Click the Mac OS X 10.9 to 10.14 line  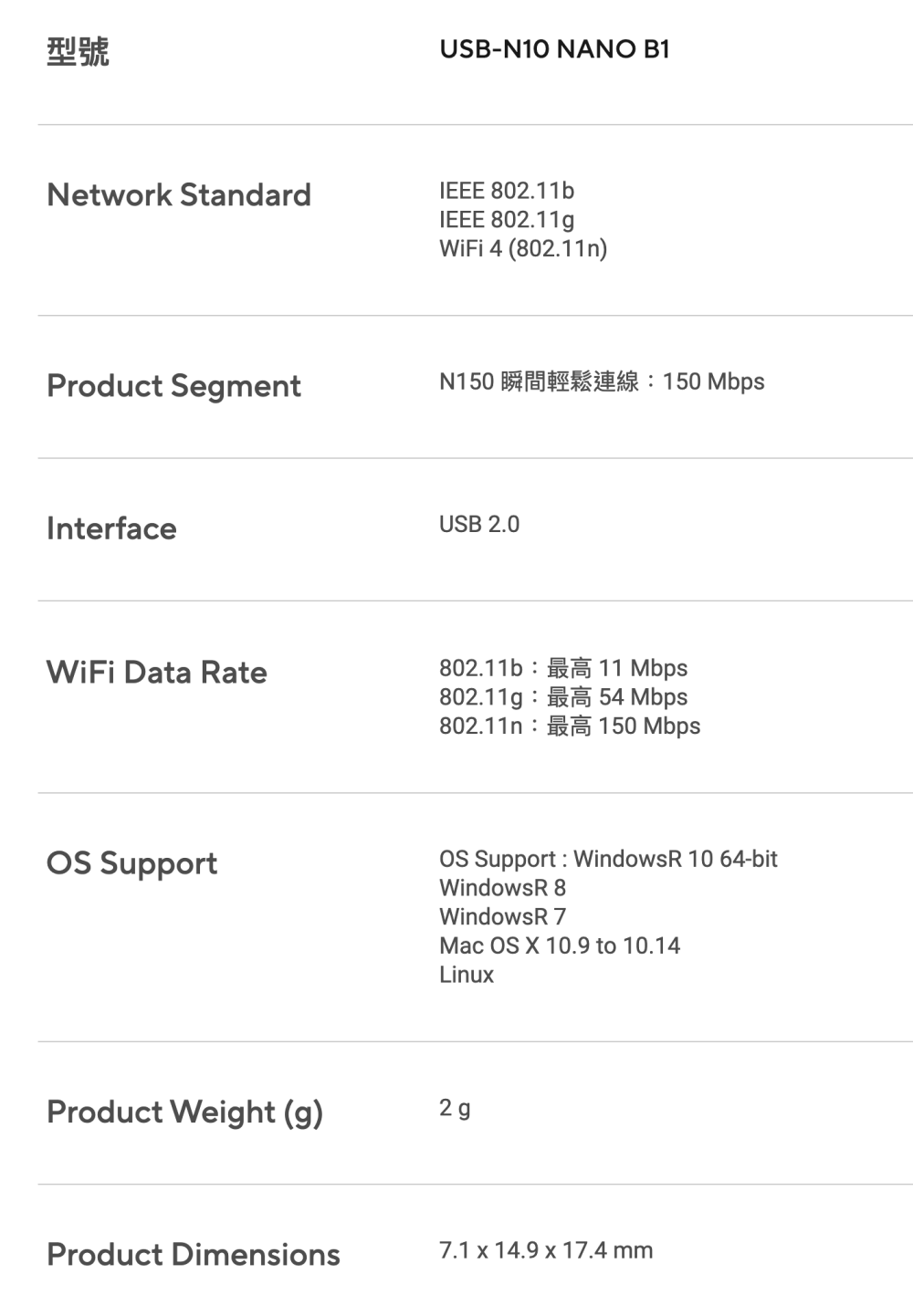point(560,945)
